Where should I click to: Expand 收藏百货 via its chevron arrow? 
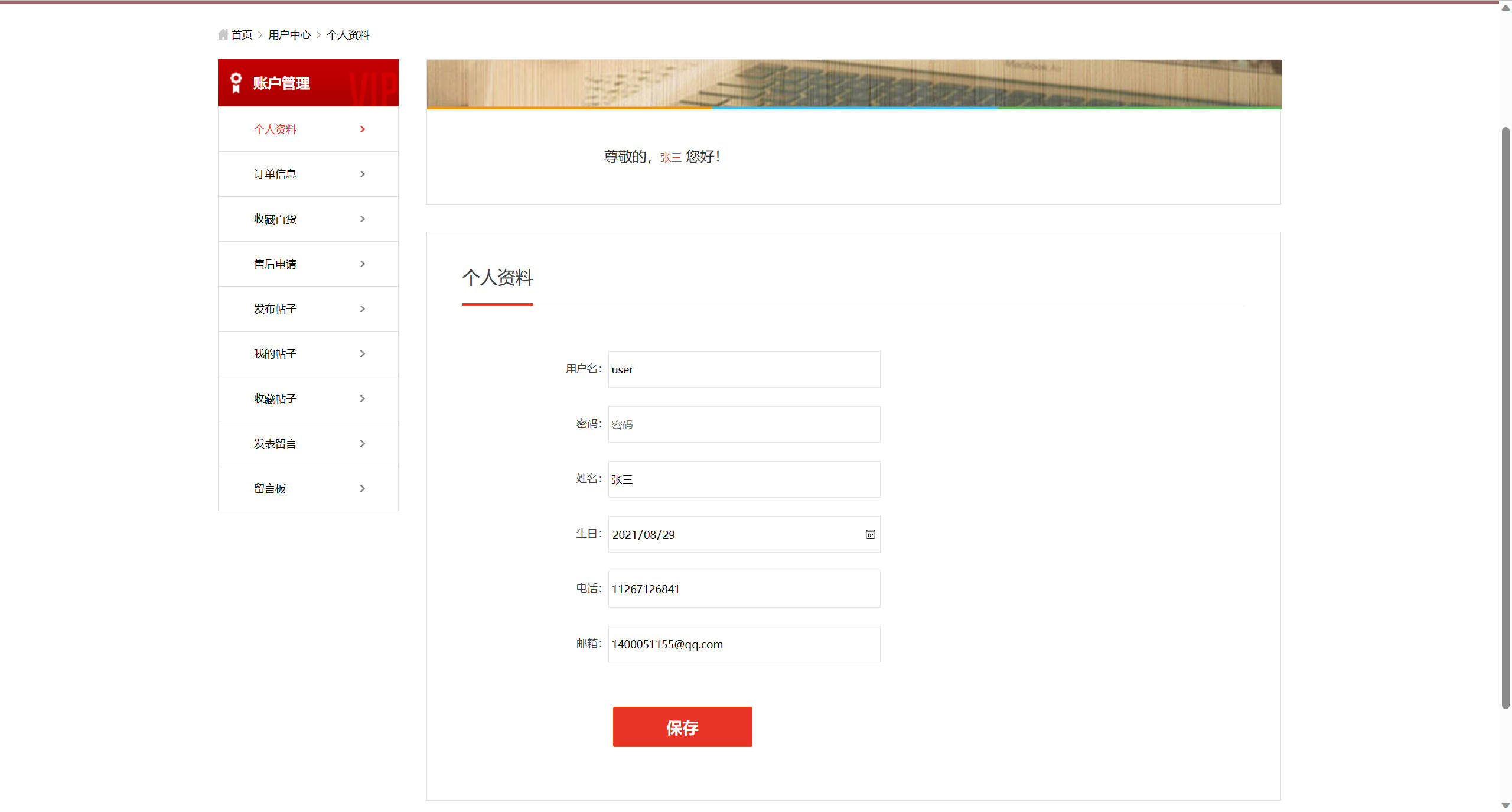(363, 219)
